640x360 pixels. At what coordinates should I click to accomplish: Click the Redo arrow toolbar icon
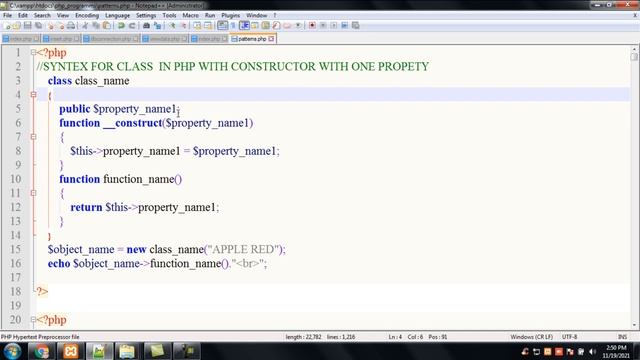[132, 26]
